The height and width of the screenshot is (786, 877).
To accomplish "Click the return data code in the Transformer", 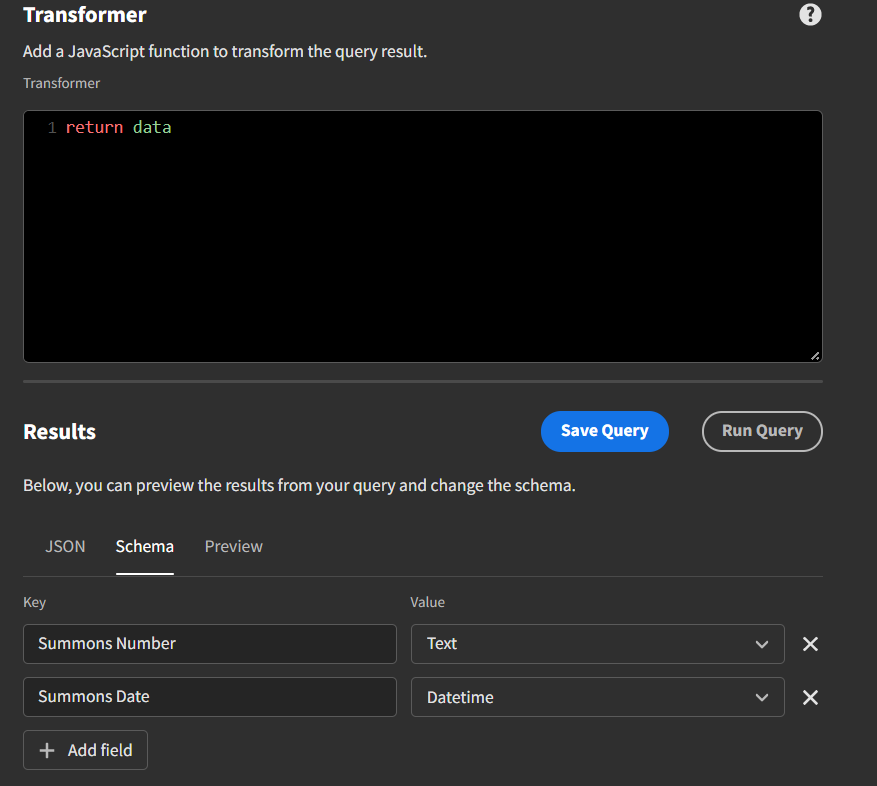I will [x=120, y=127].
